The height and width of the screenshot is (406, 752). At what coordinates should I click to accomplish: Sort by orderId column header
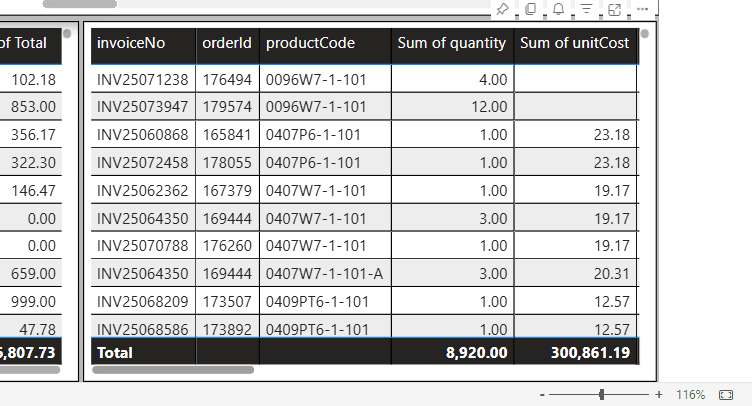tap(227, 43)
